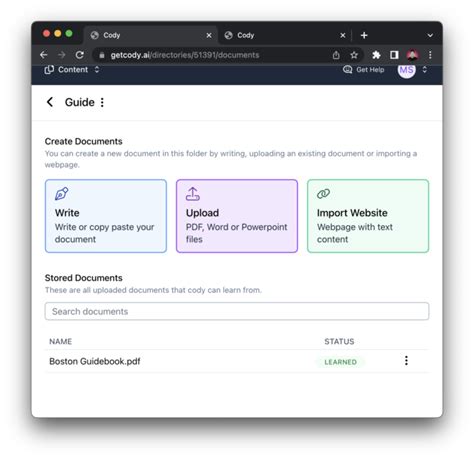
Task: Click the pen nib Write icon
Action: (62, 194)
